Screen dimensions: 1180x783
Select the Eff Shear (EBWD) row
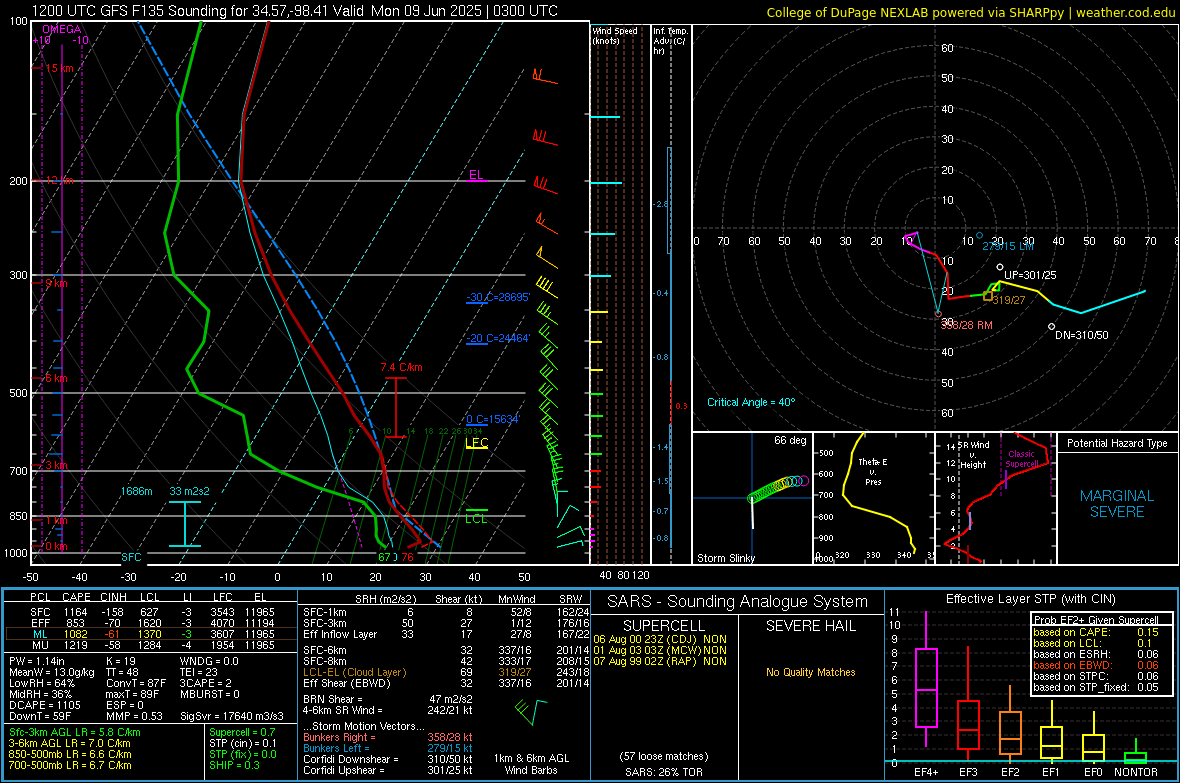click(446, 684)
